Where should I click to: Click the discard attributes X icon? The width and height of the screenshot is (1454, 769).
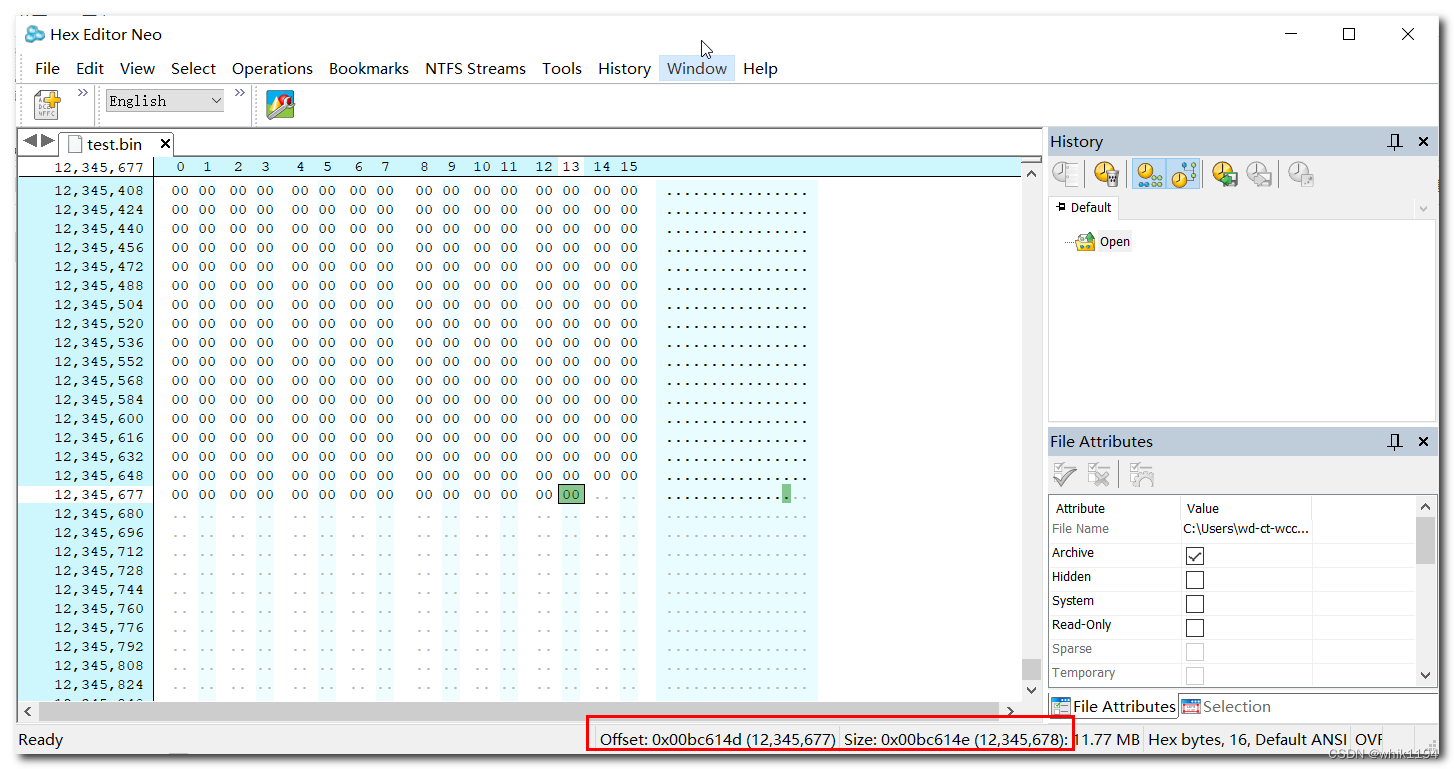coord(1099,474)
